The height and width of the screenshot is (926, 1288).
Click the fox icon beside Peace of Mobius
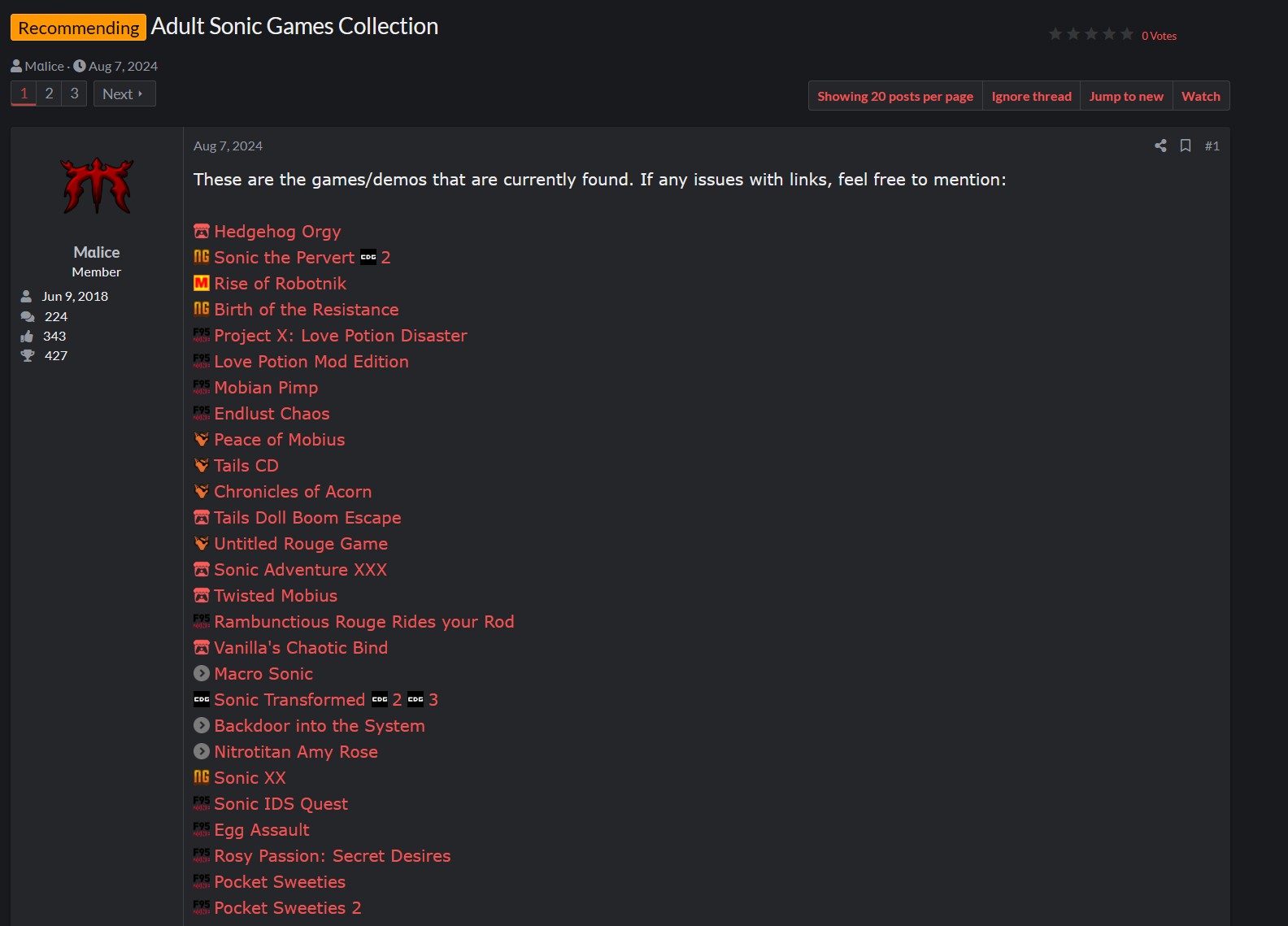pyautogui.click(x=202, y=439)
